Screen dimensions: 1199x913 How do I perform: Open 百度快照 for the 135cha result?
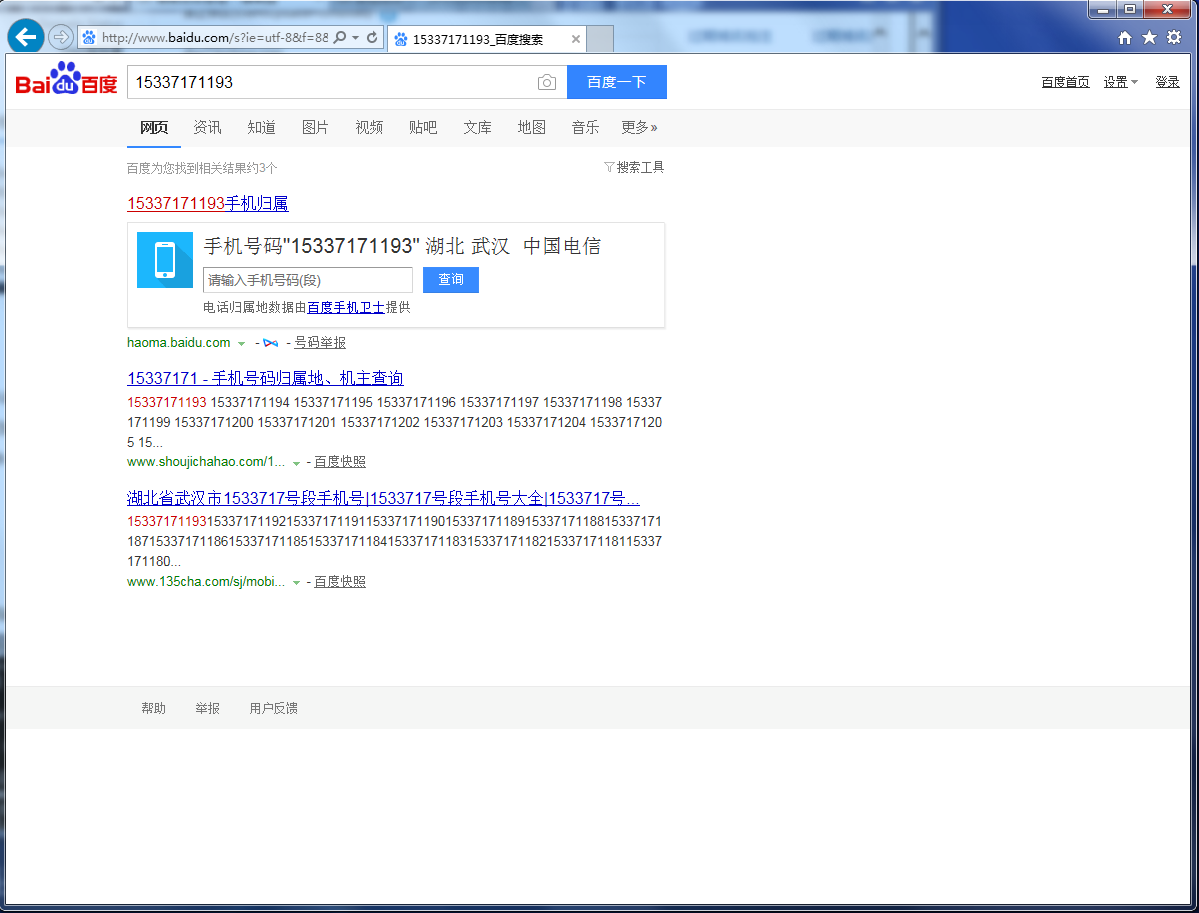340,582
